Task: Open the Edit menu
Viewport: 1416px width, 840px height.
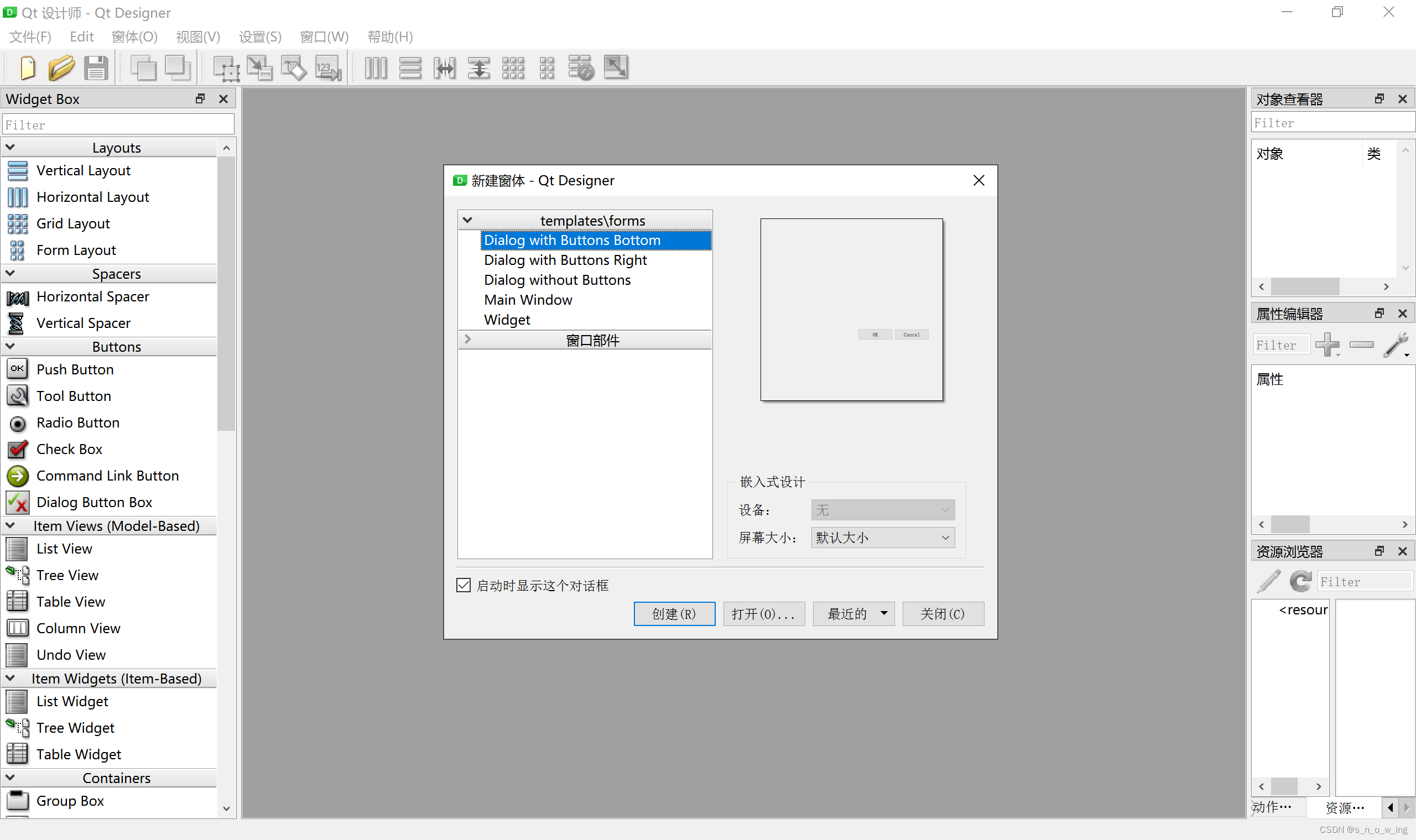Action: 81,37
